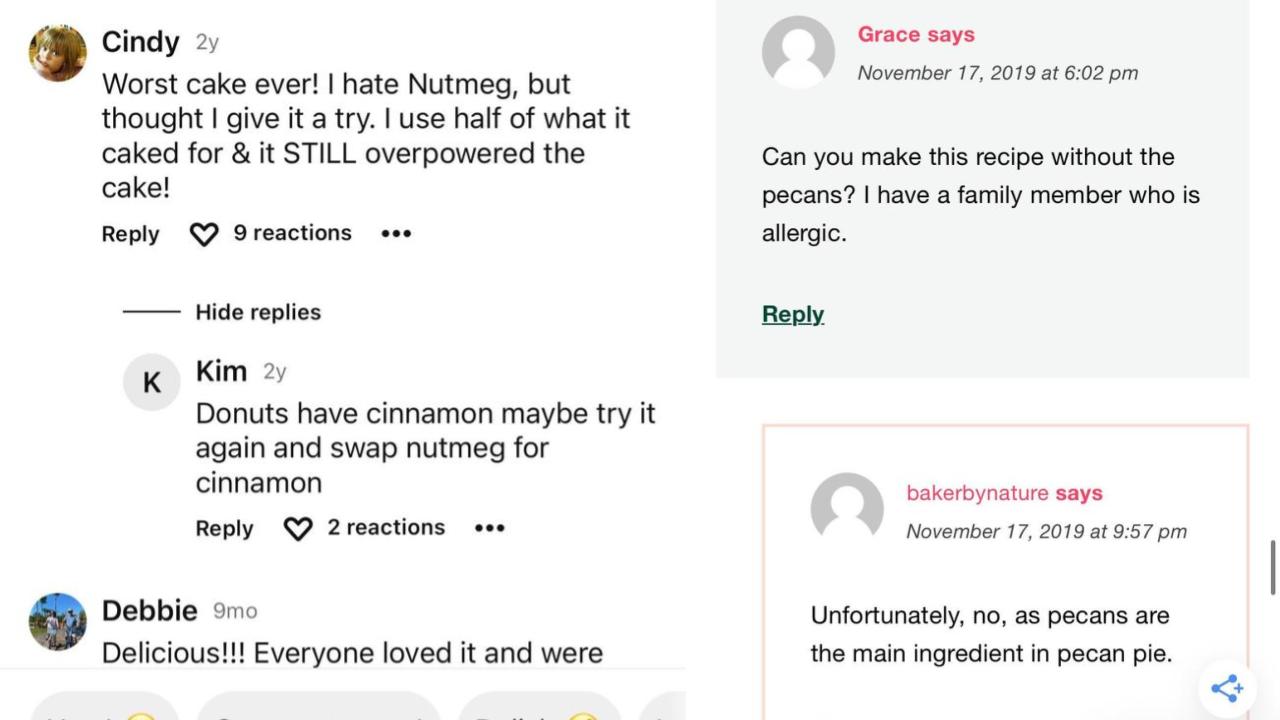This screenshot has height=720, width=1280.
Task: Click the heart reaction icon under Cindy's comment
Action: pos(204,233)
